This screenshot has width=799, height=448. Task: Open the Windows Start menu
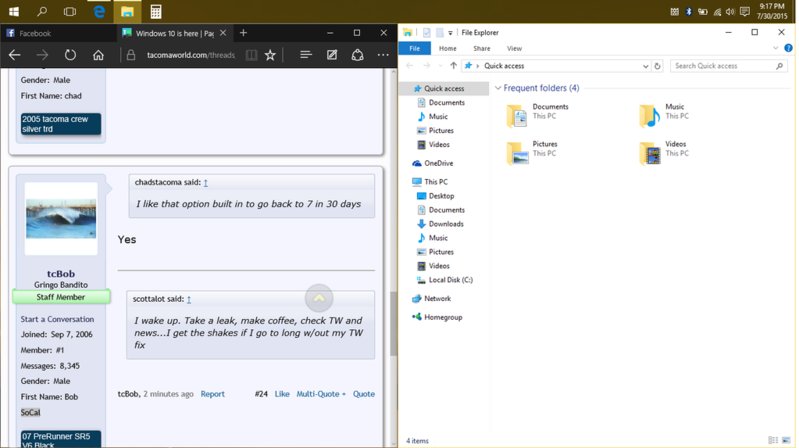(x=14, y=11)
